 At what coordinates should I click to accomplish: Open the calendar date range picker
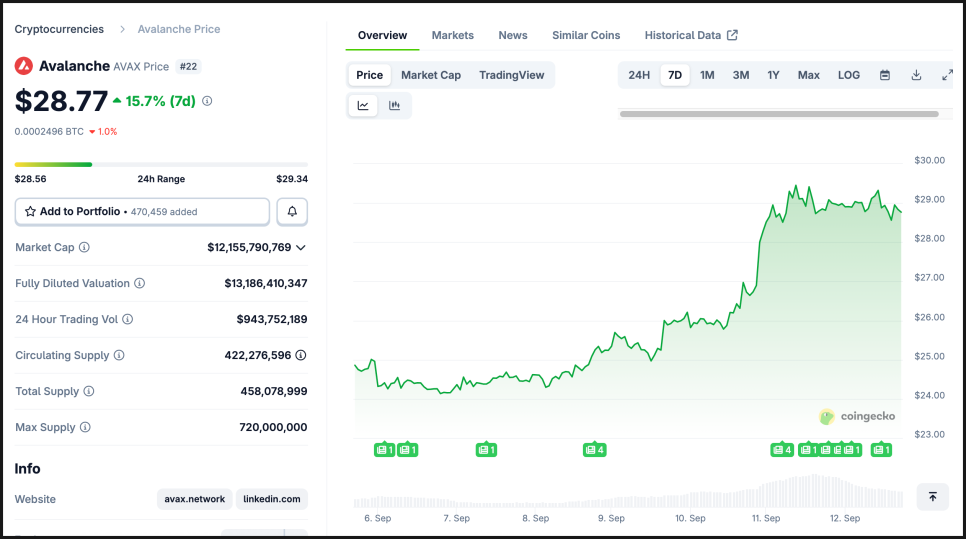(x=885, y=75)
